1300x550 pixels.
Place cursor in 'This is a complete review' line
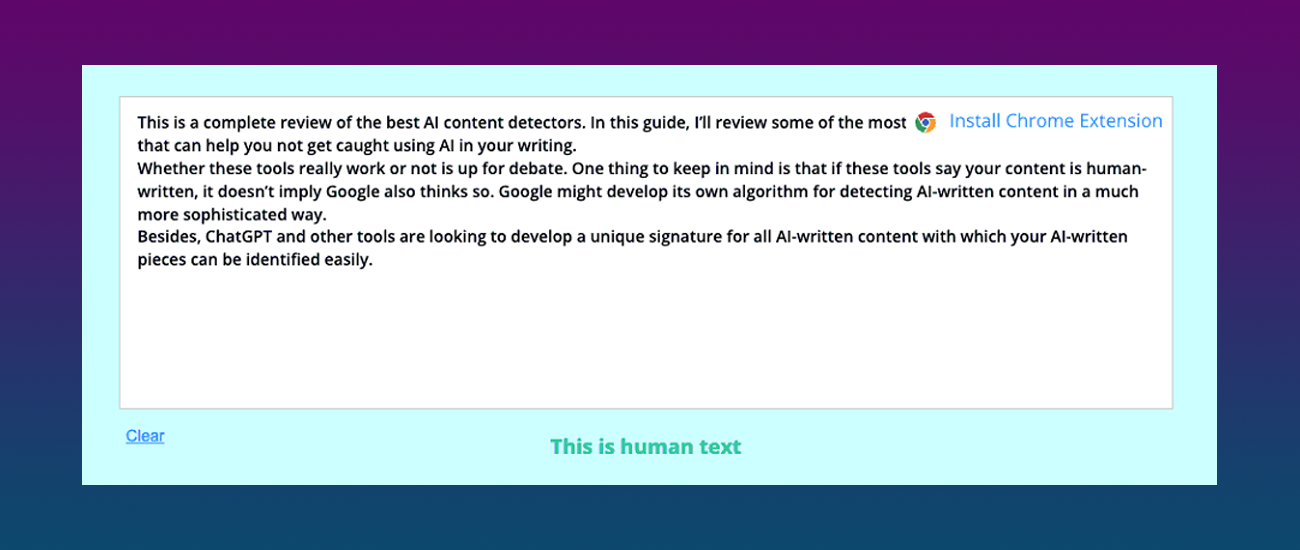tap(300, 123)
